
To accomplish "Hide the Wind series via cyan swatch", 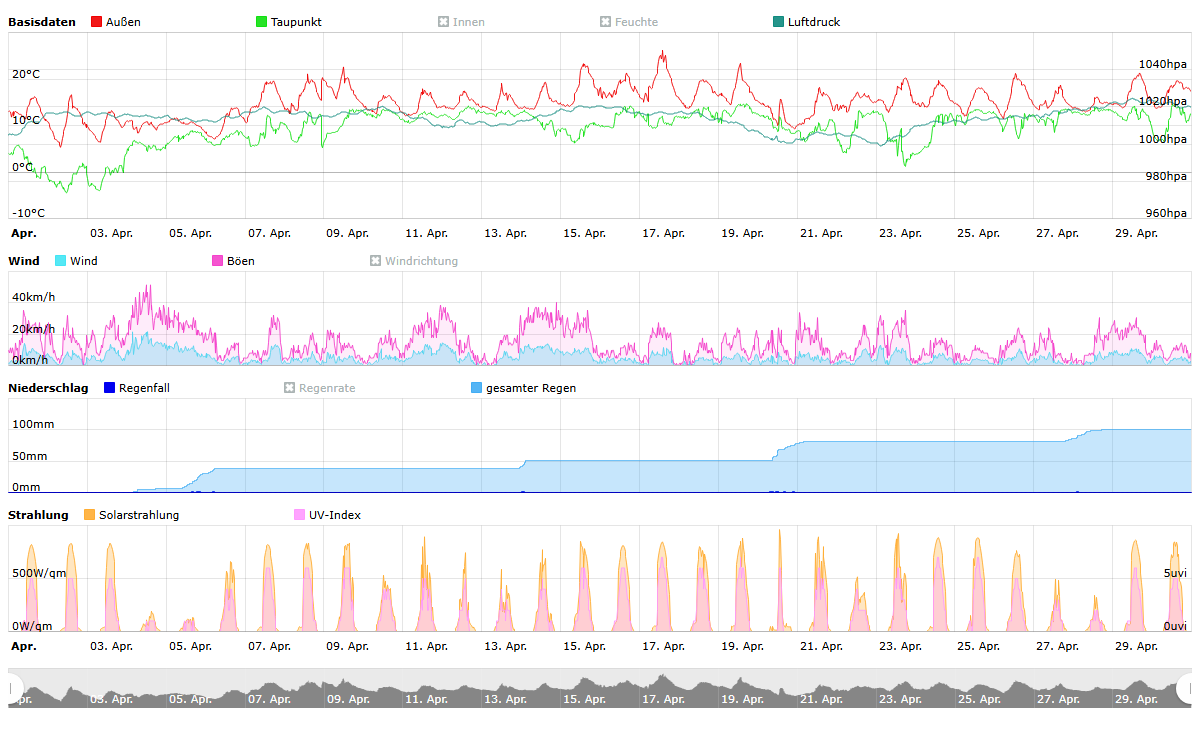I will click(x=61, y=261).
